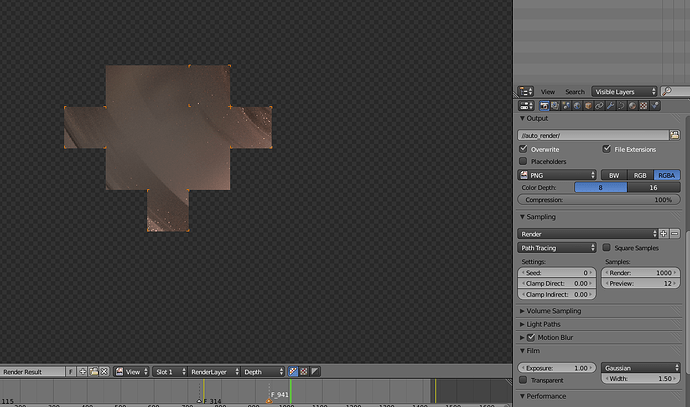The height and width of the screenshot is (407, 690).
Task: Select color and alpha display channel
Action: tap(293, 372)
